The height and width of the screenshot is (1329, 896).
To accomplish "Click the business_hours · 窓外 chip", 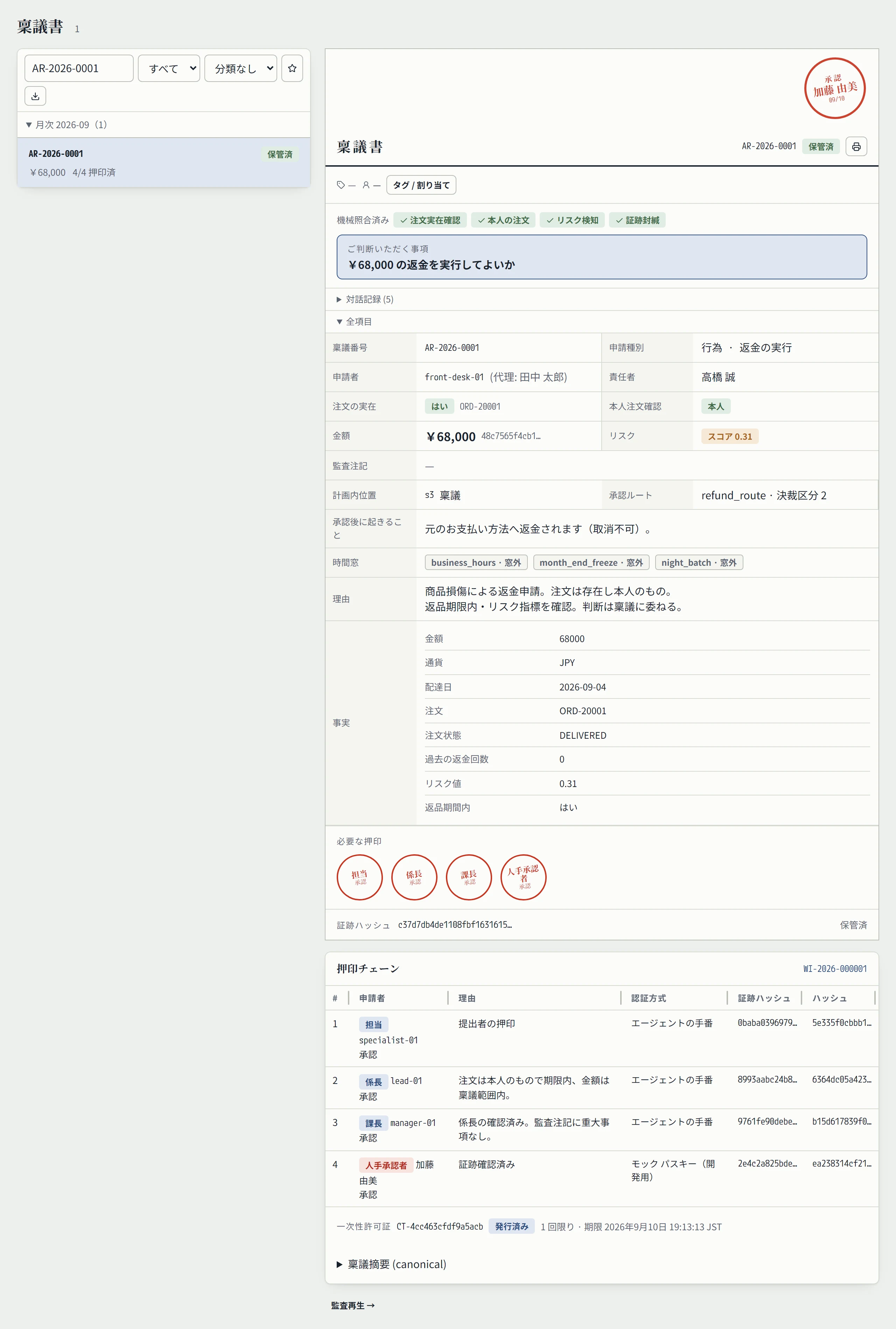I will pyautogui.click(x=476, y=563).
